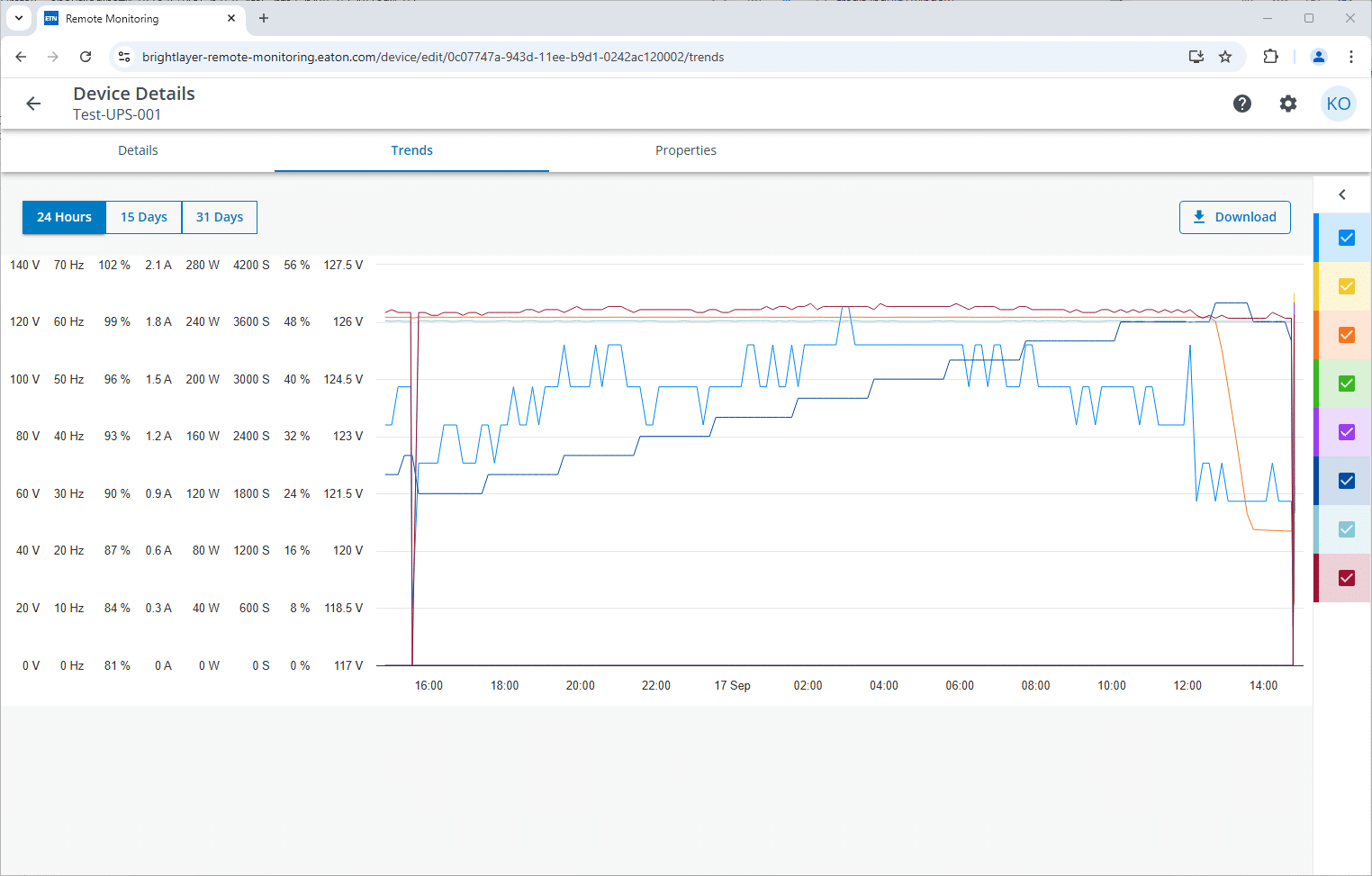Click the 4200 S axis label
Viewport: 1372px width, 876px height.
251,265
